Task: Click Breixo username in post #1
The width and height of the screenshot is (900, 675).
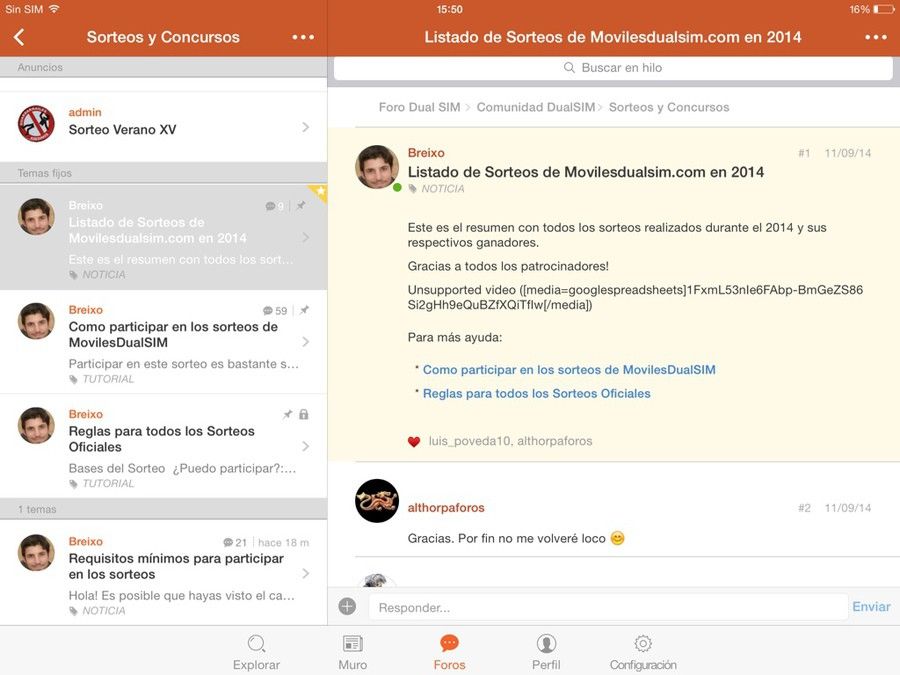Action: point(426,153)
